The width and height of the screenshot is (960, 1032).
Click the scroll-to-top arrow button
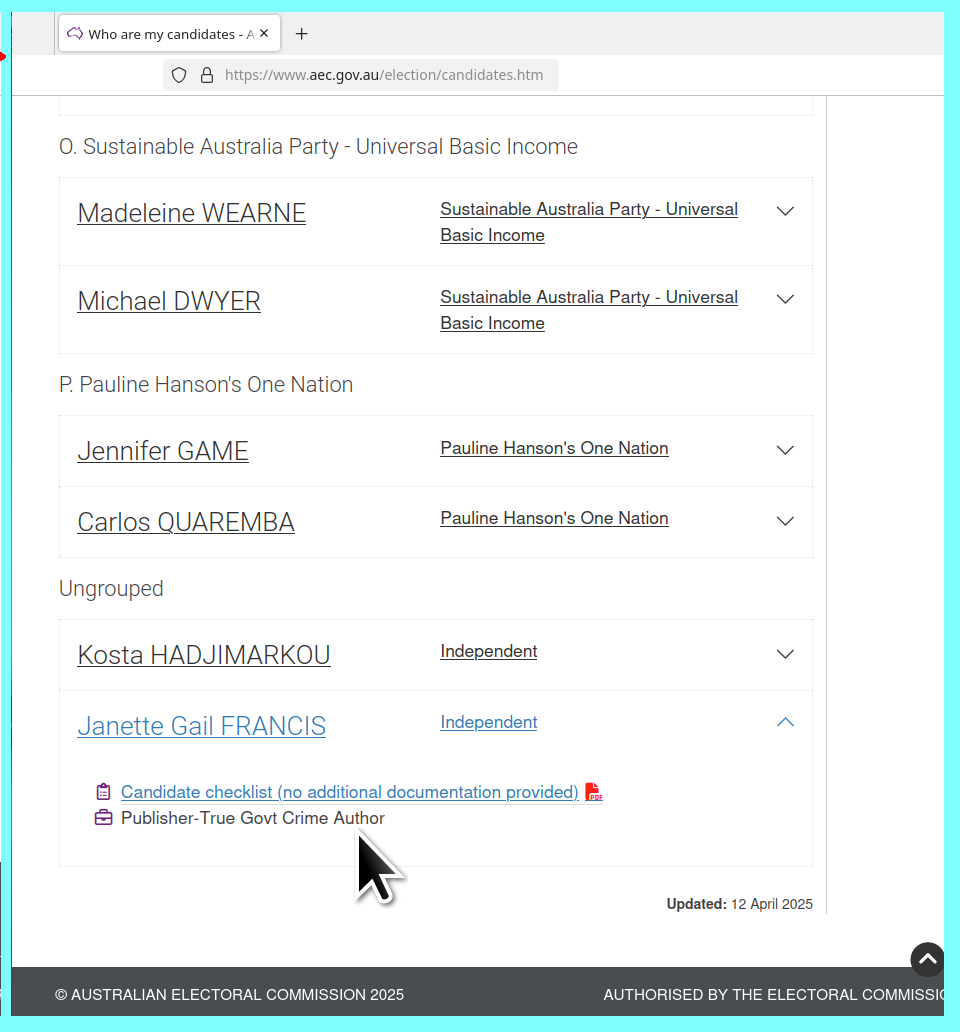(x=927, y=959)
